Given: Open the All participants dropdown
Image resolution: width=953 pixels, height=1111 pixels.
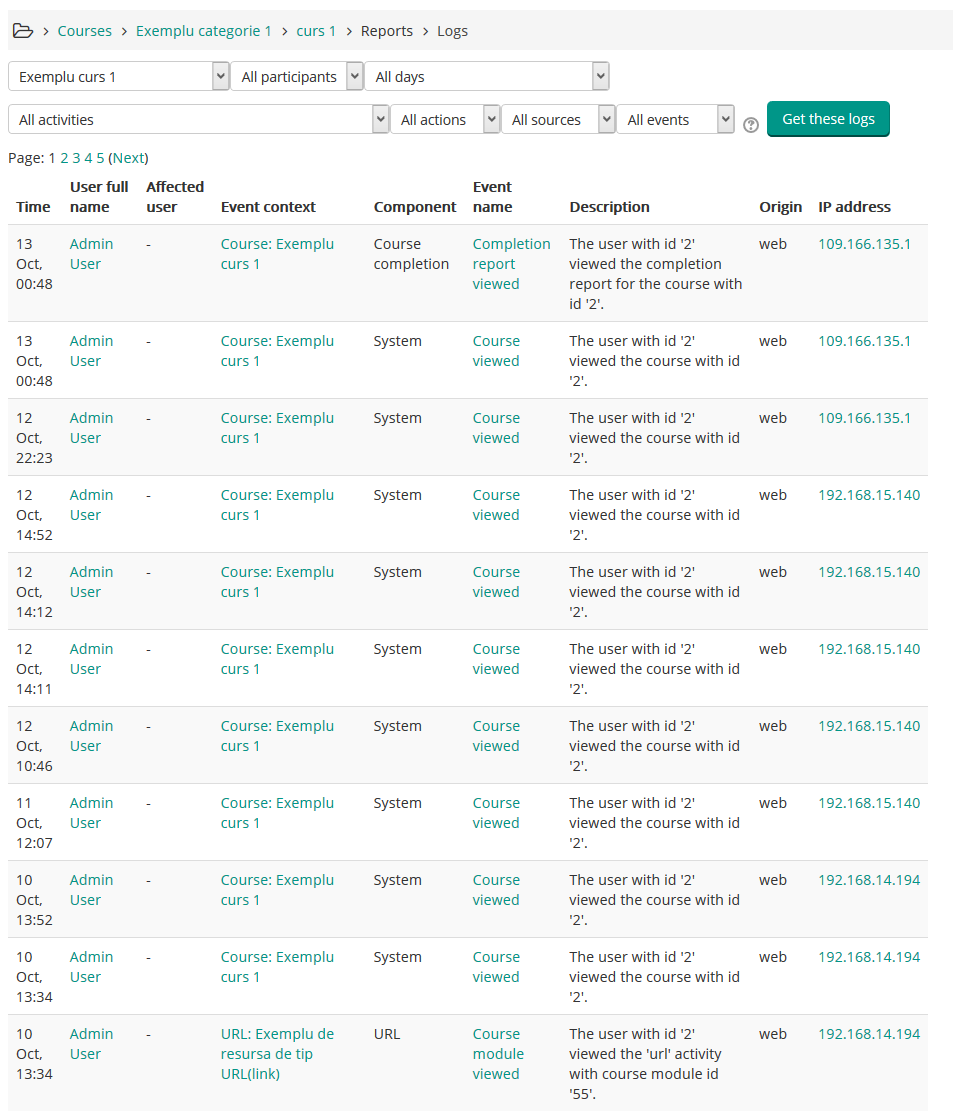Looking at the screenshot, I should (297, 75).
